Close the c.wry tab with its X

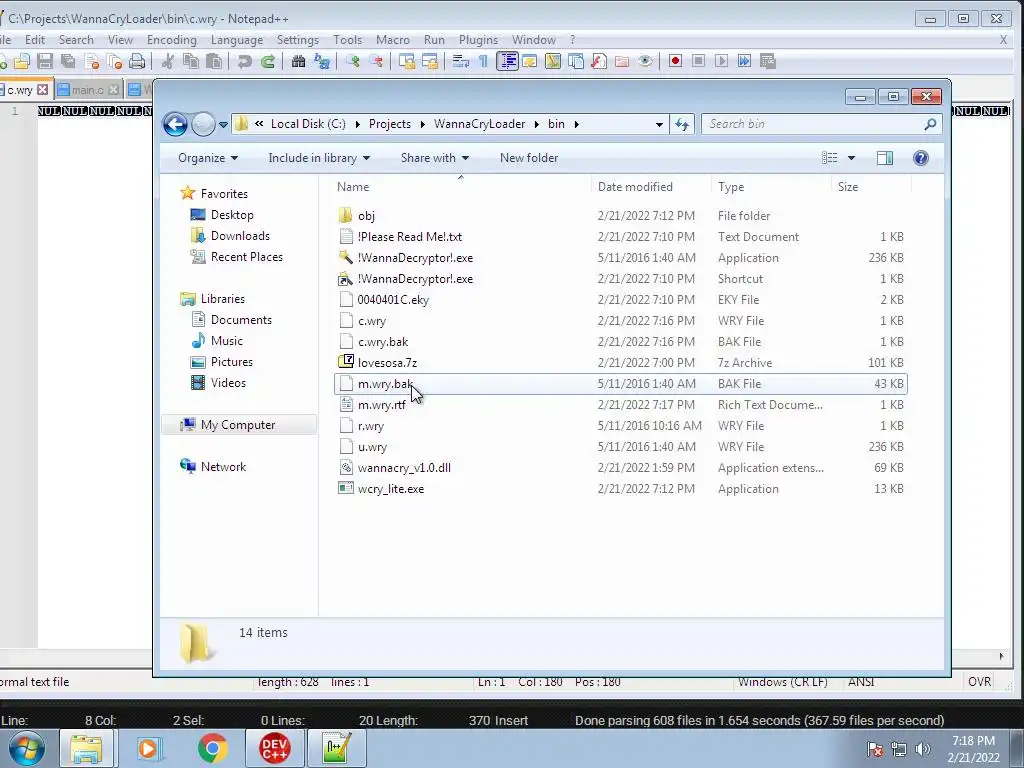point(42,89)
